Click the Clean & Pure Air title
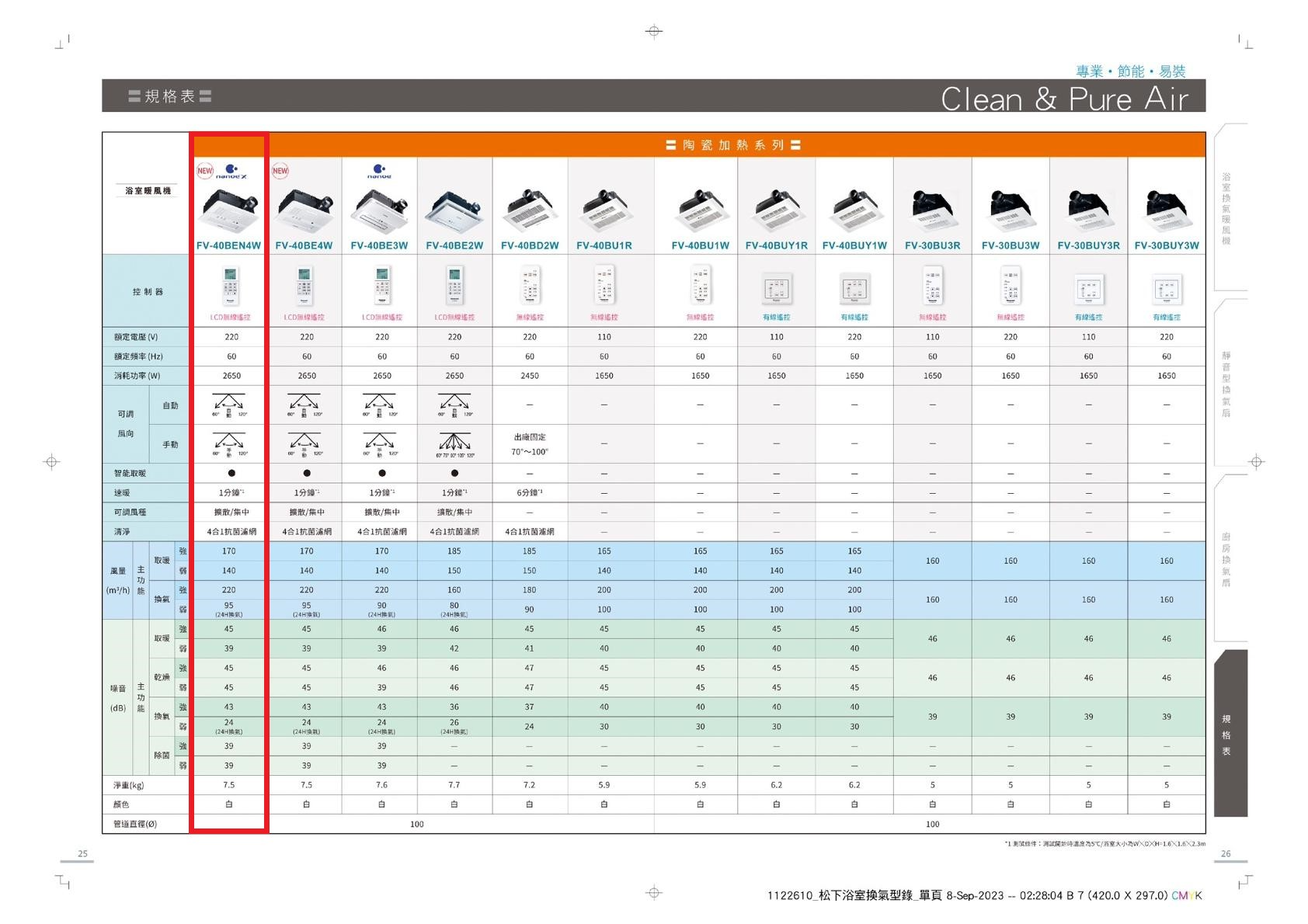 point(1064,99)
